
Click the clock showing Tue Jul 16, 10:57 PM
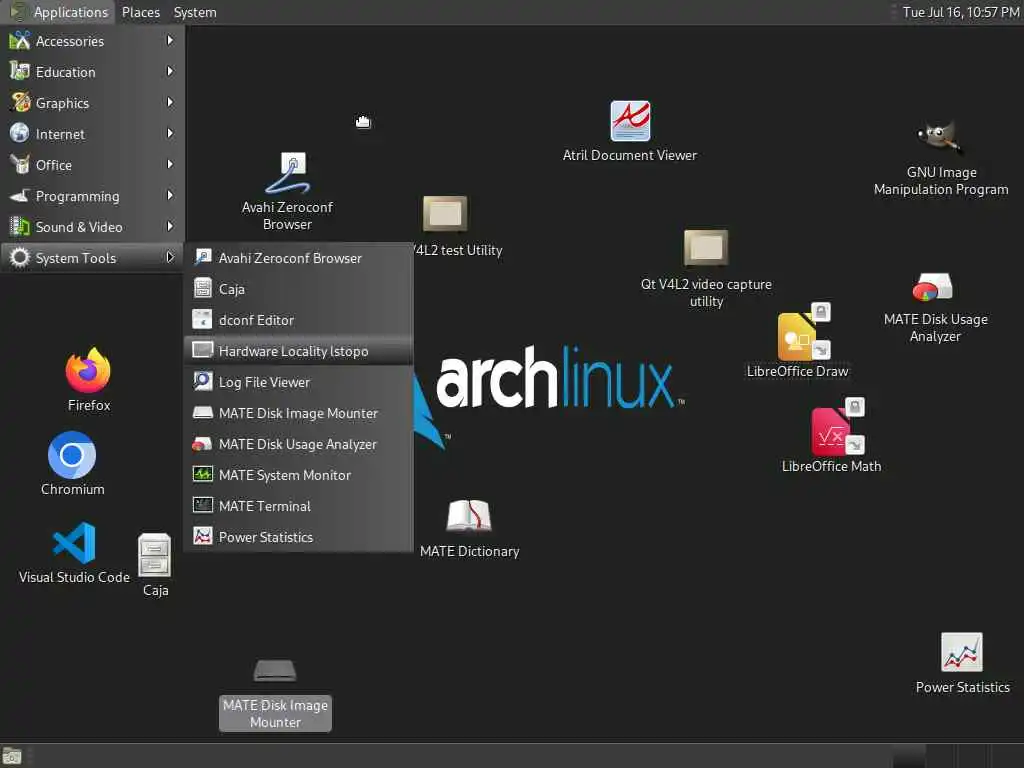pyautogui.click(x=961, y=12)
